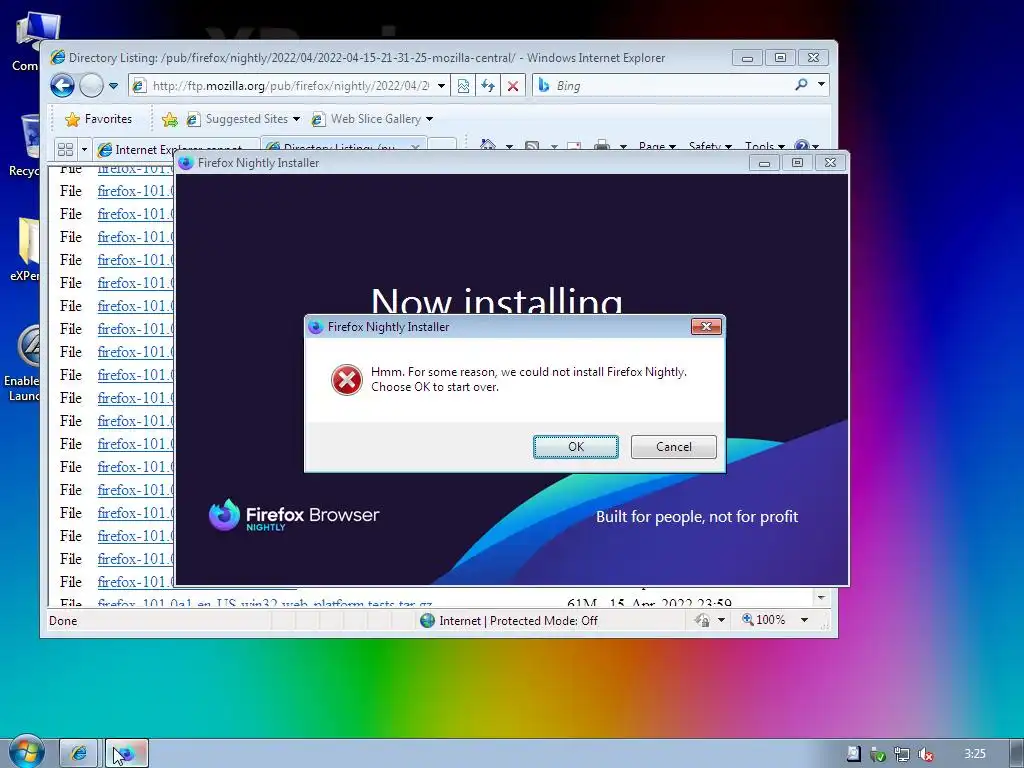Click the Refresh icon in the address bar
This screenshot has height=768, width=1024.
click(x=488, y=86)
